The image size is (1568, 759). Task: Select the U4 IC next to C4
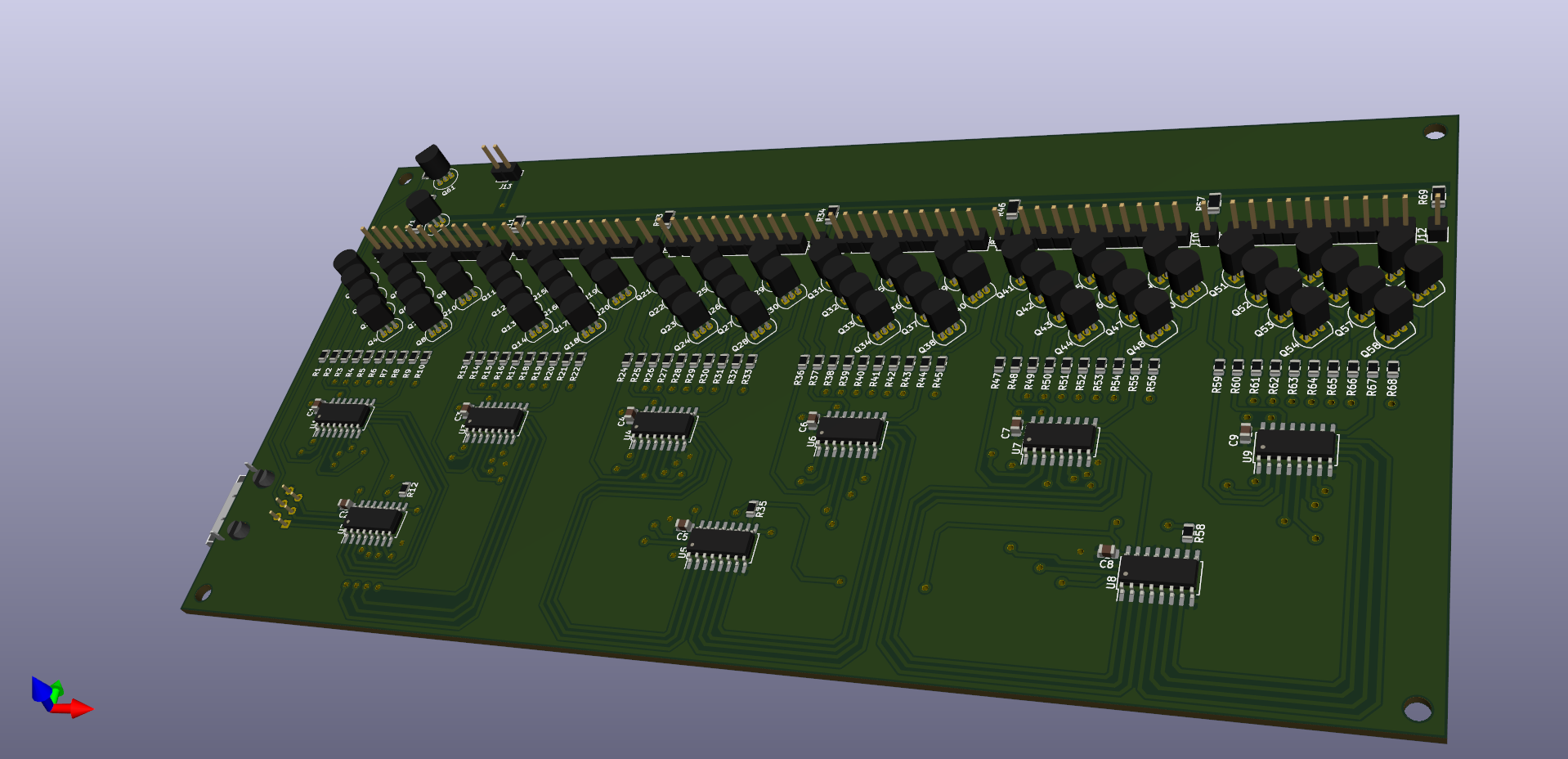tap(662, 428)
